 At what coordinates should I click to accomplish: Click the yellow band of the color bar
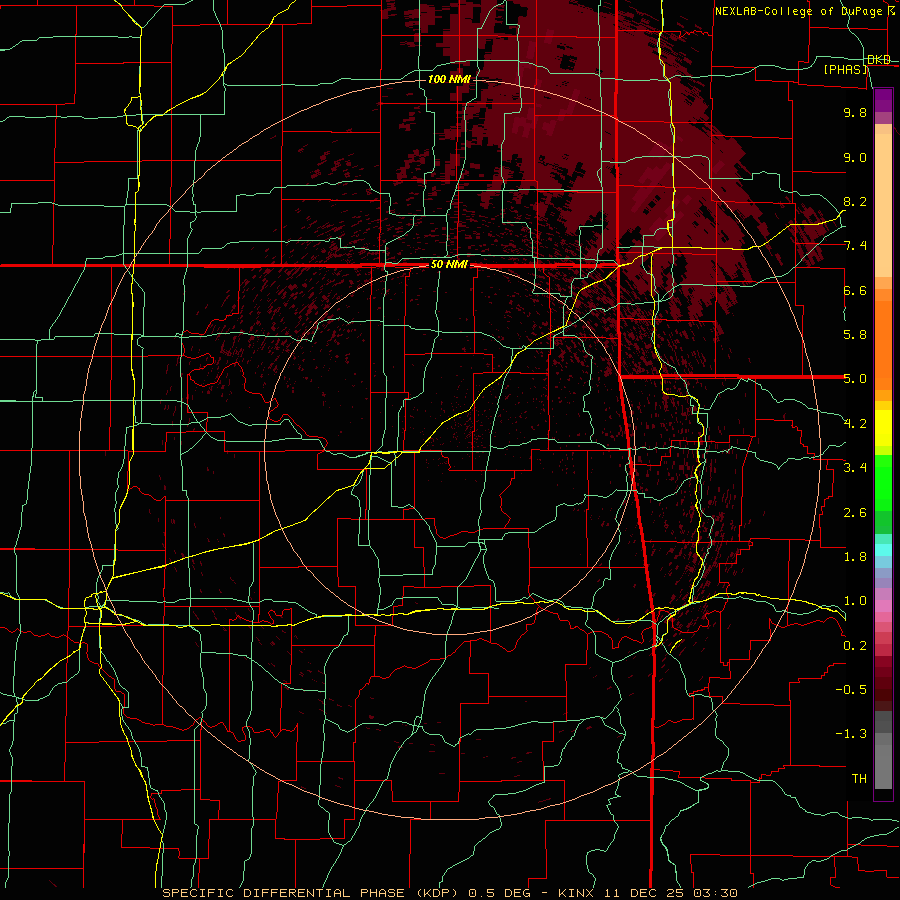pyautogui.click(x=883, y=428)
